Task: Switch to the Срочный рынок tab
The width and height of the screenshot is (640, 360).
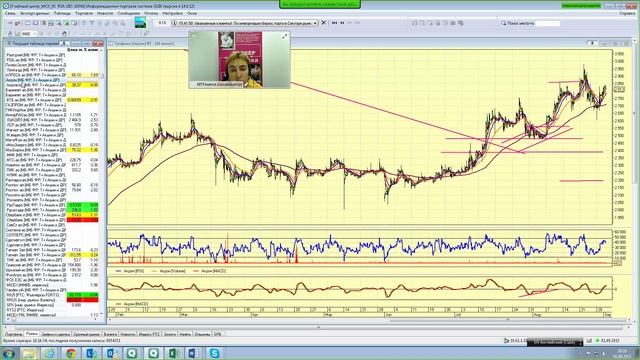Action: 87,334
